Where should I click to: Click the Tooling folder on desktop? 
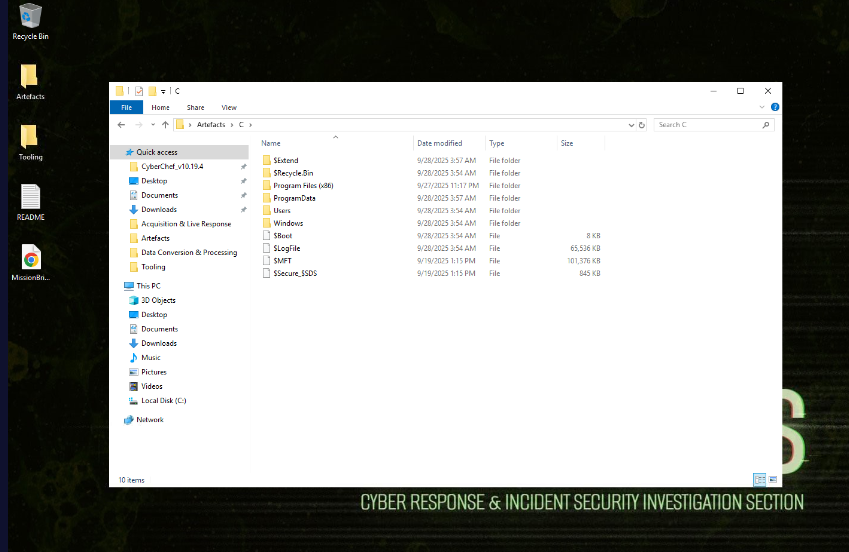point(30,137)
